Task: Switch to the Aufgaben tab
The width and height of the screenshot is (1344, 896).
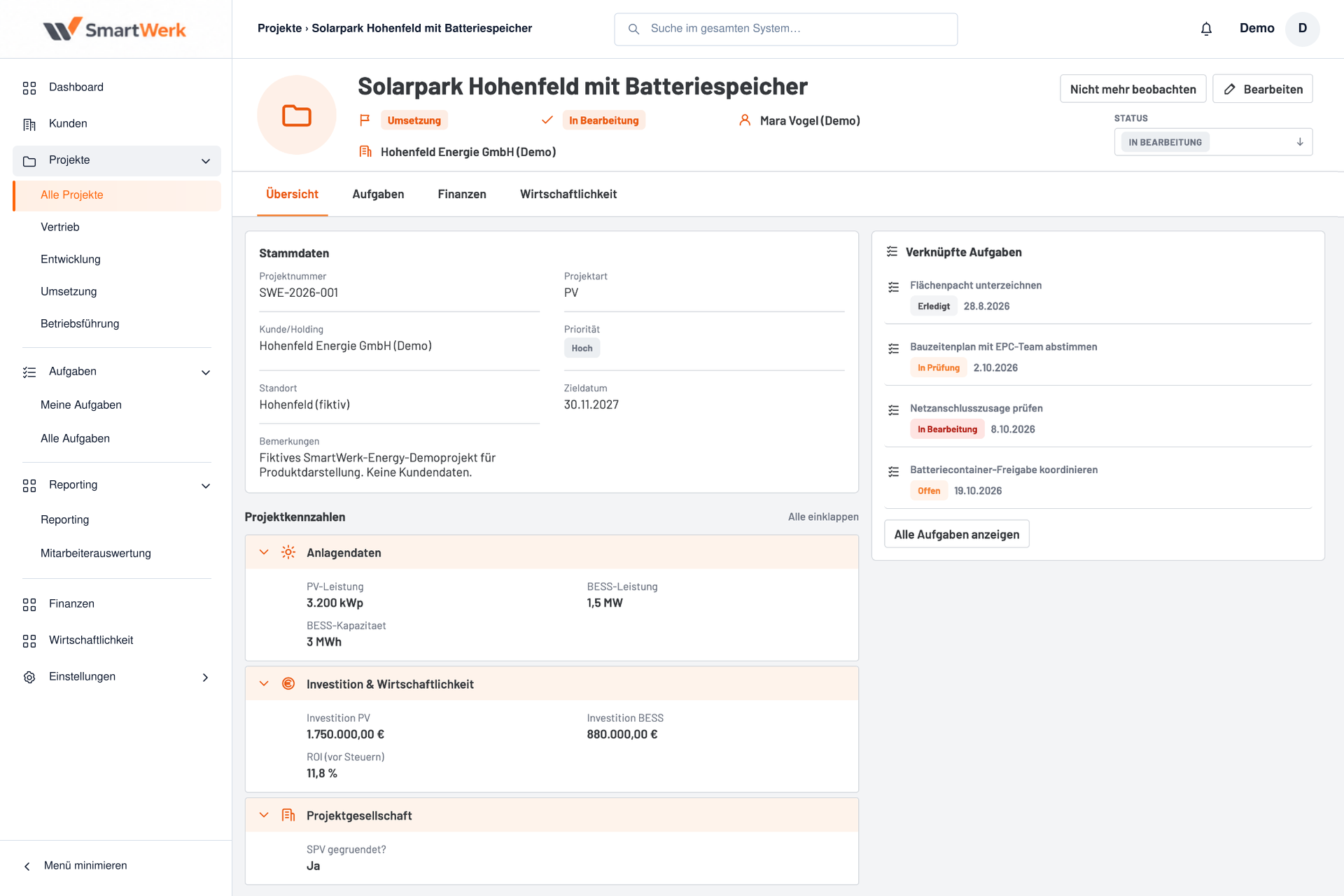Action: [378, 195]
